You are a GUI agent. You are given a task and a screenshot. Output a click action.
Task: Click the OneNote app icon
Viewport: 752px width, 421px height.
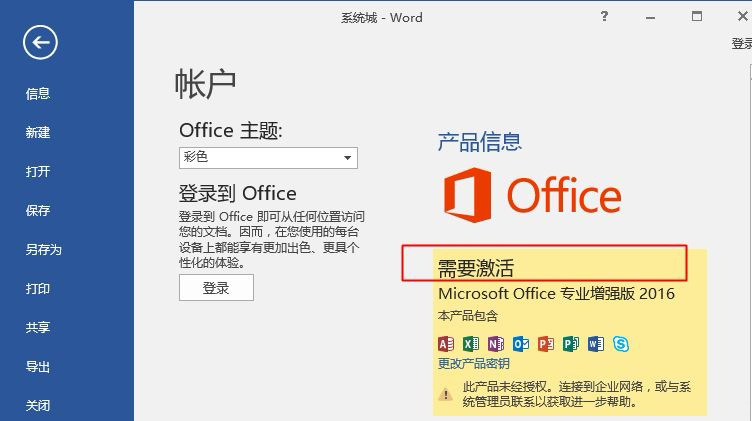point(496,344)
